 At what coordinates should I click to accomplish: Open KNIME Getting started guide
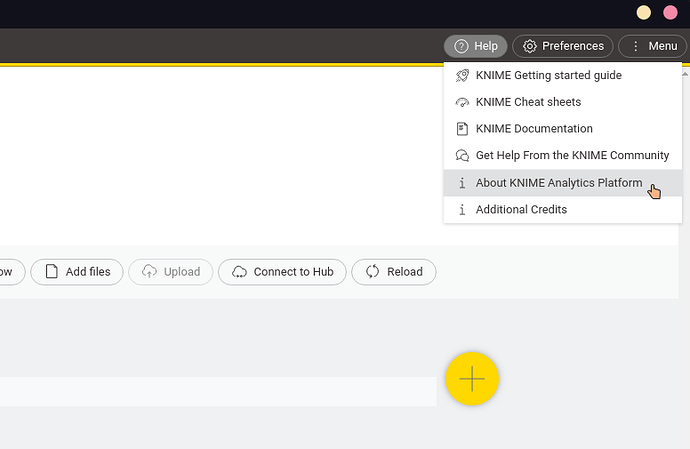(563, 75)
